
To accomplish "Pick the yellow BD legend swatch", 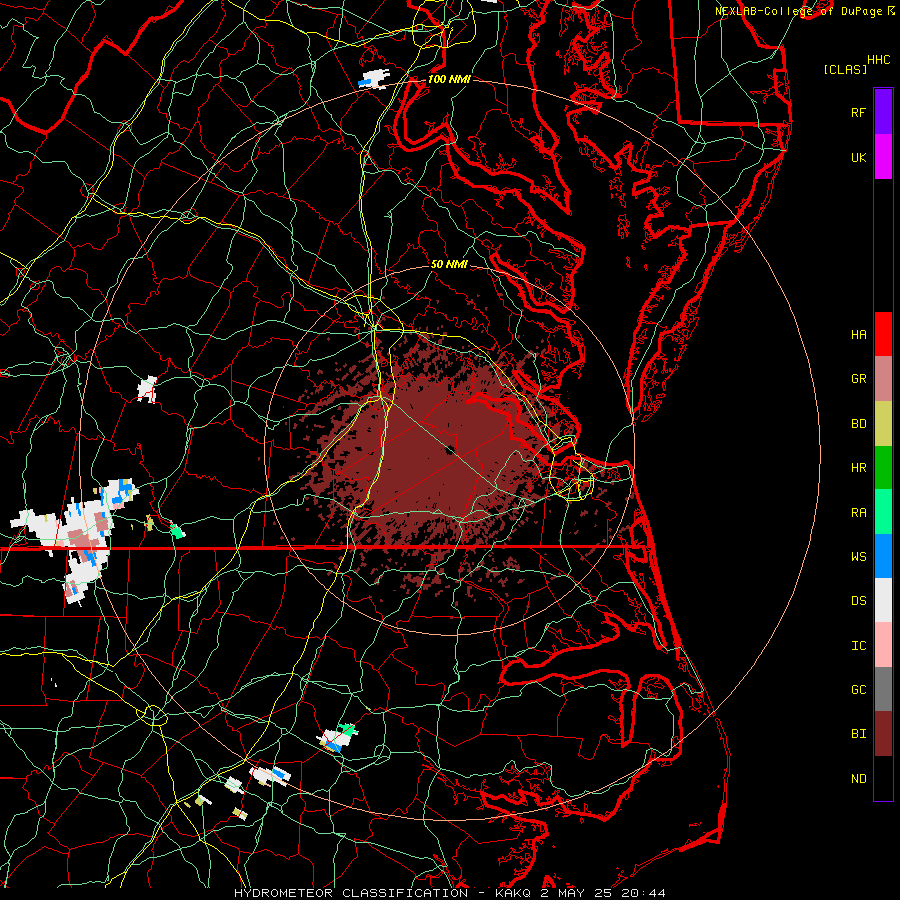I will pyautogui.click(x=883, y=423).
